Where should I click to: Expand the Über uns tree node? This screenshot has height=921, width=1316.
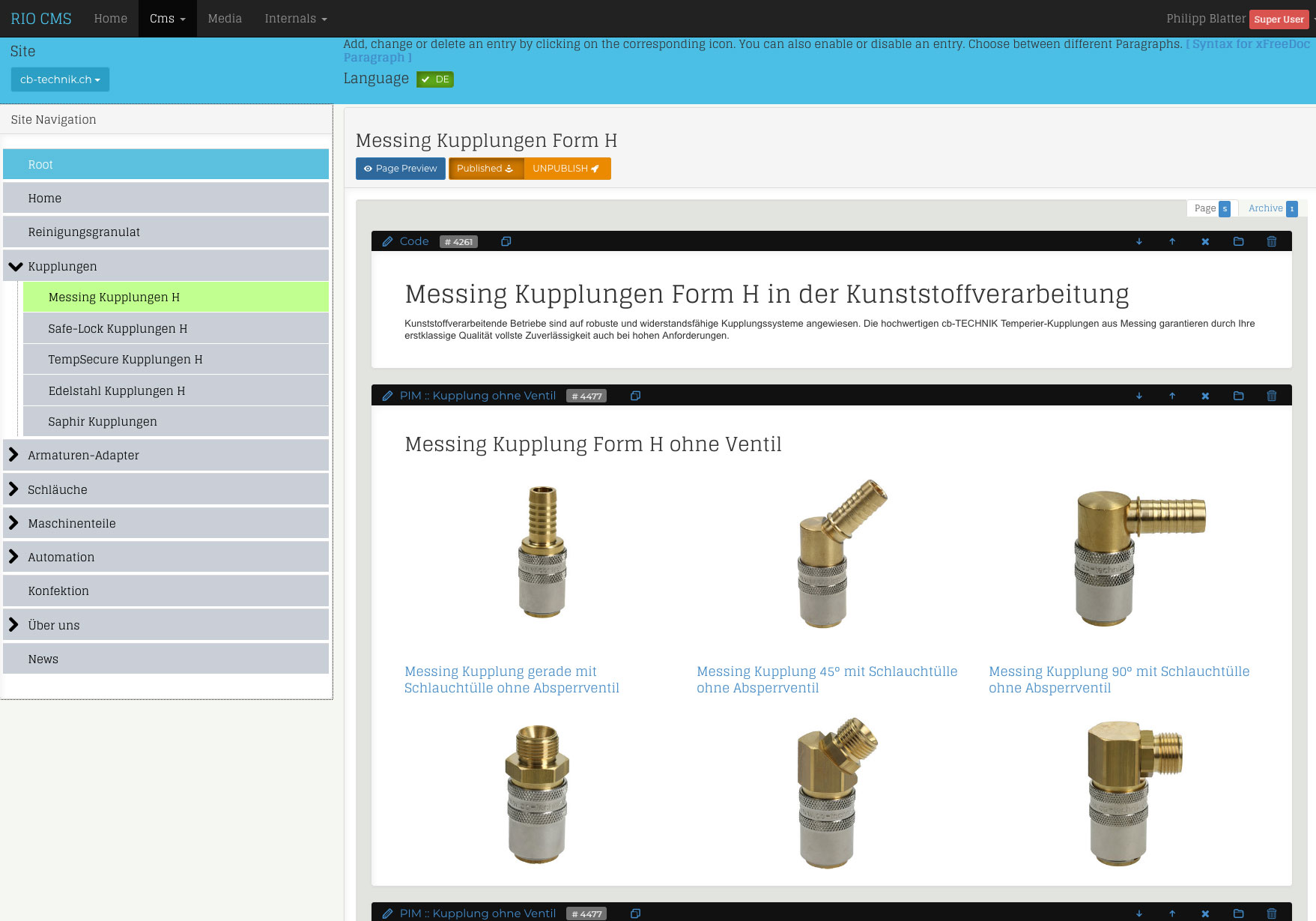point(13,625)
